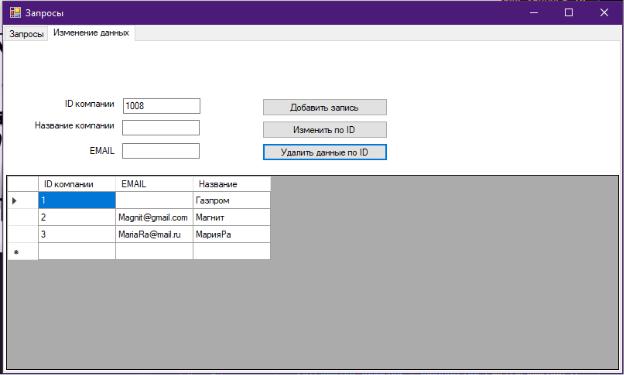Click the Название компании text field

[161, 128]
